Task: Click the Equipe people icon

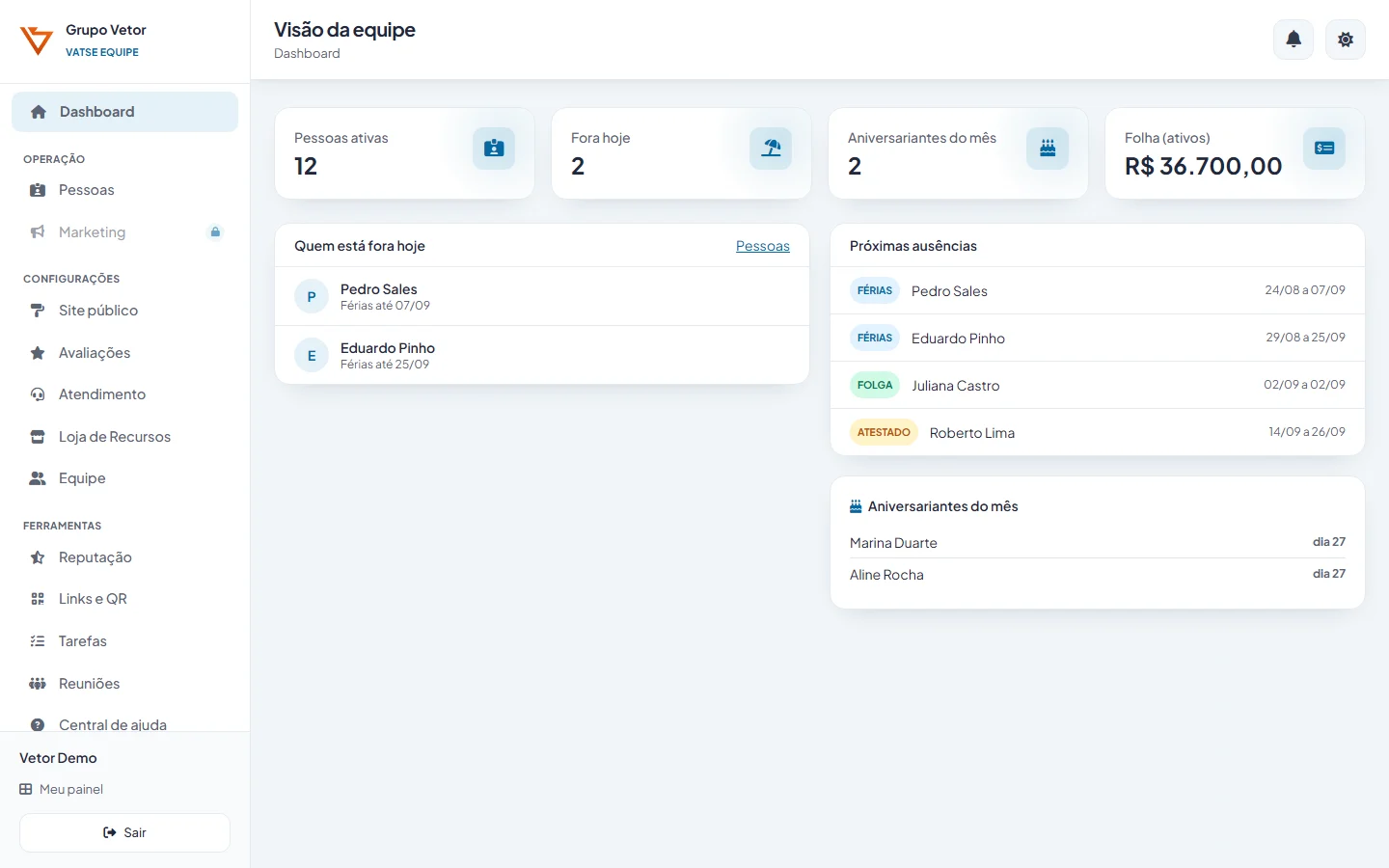Action: 38,478
